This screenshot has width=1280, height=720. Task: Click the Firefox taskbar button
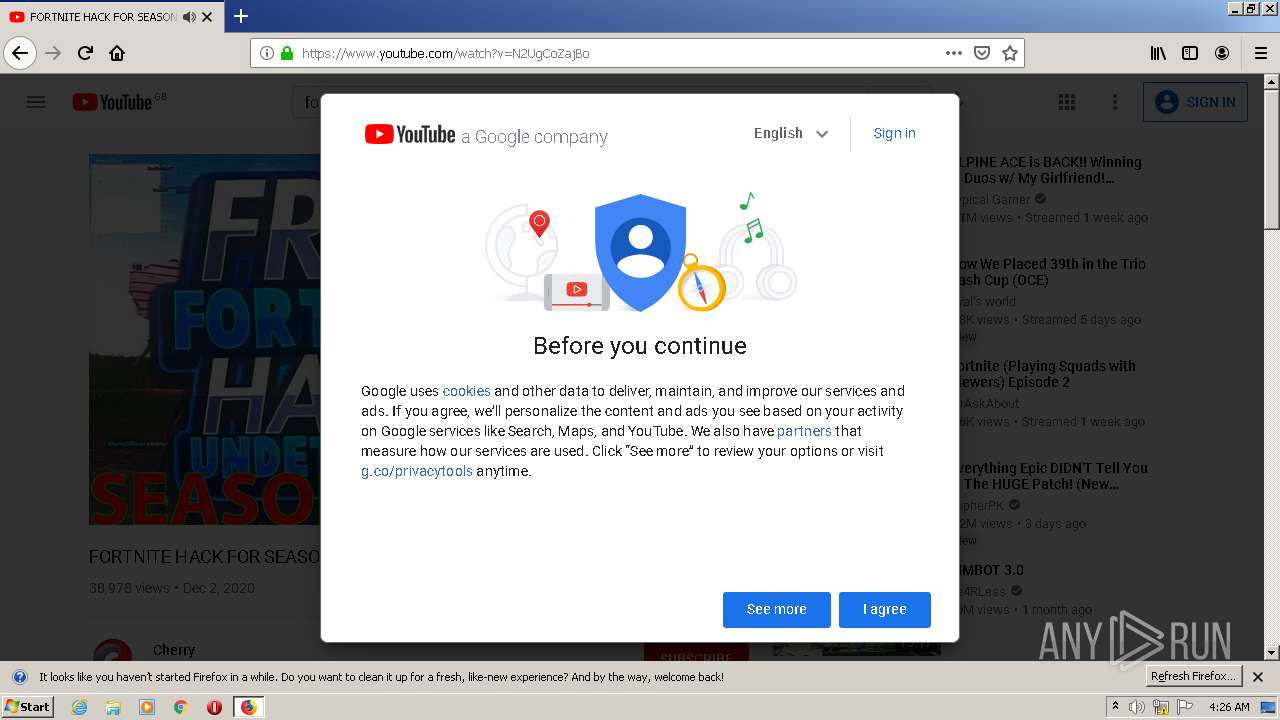tap(248, 707)
